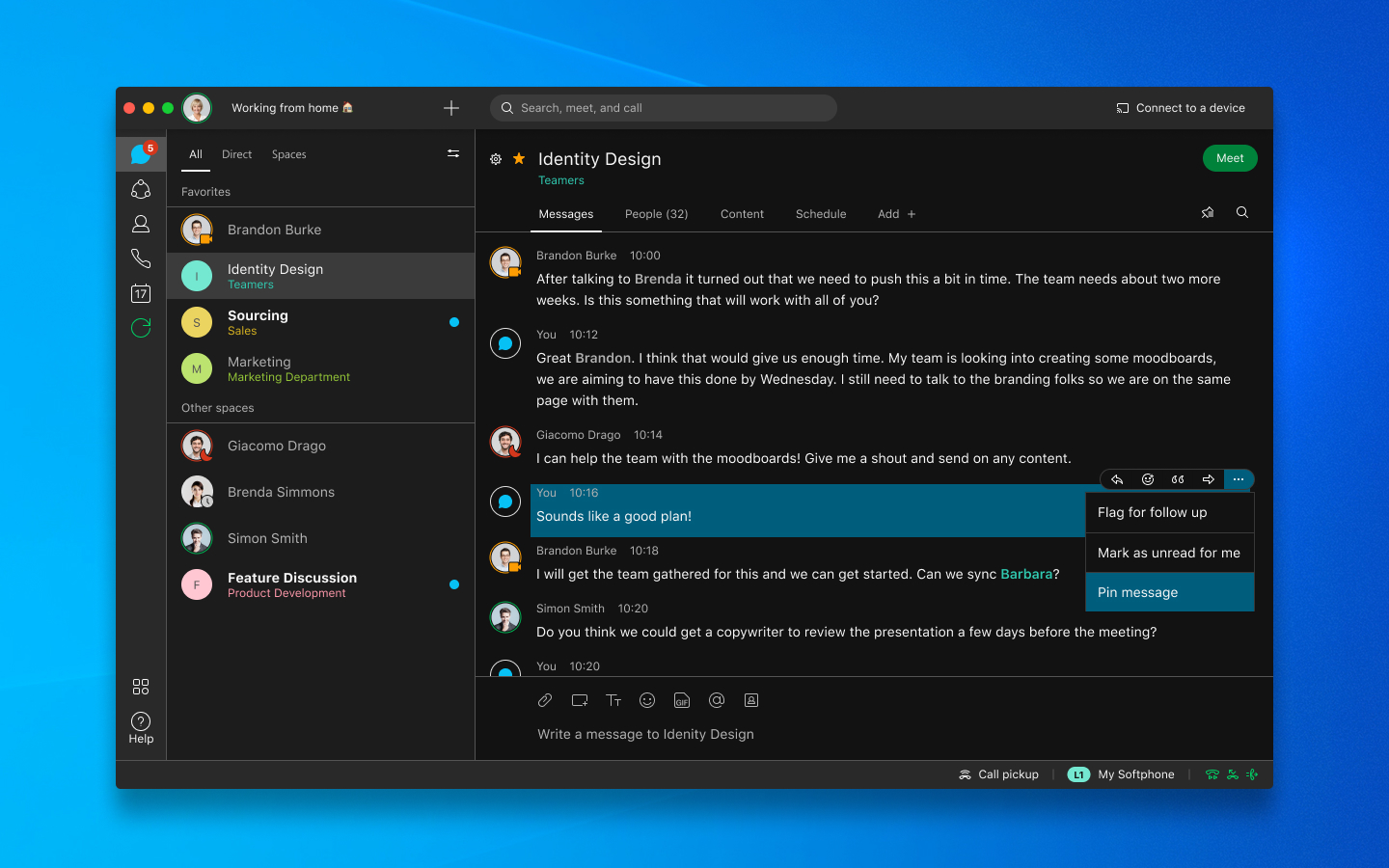This screenshot has width=1389, height=868.
Task: Open the Giacomo Drago conversation
Action: pos(320,446)
